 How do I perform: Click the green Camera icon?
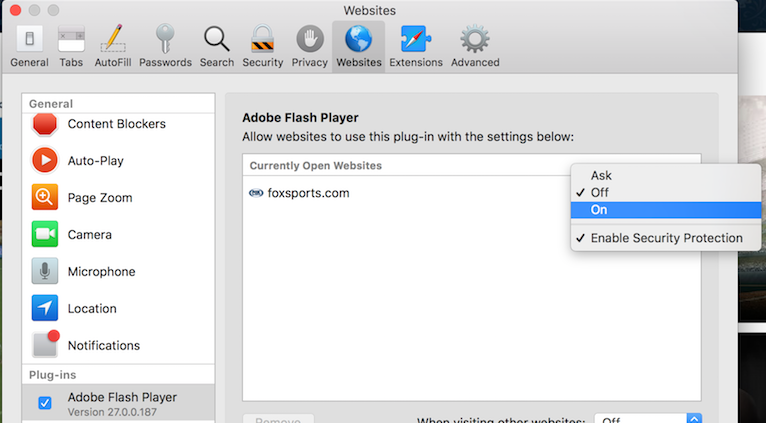click(x=45, y=234)
